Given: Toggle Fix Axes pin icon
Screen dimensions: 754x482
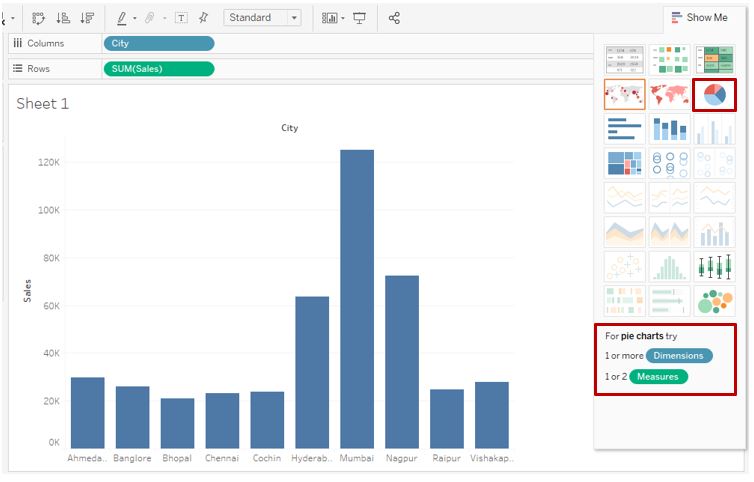Looking at the screenshot, I should pos(203,18).
